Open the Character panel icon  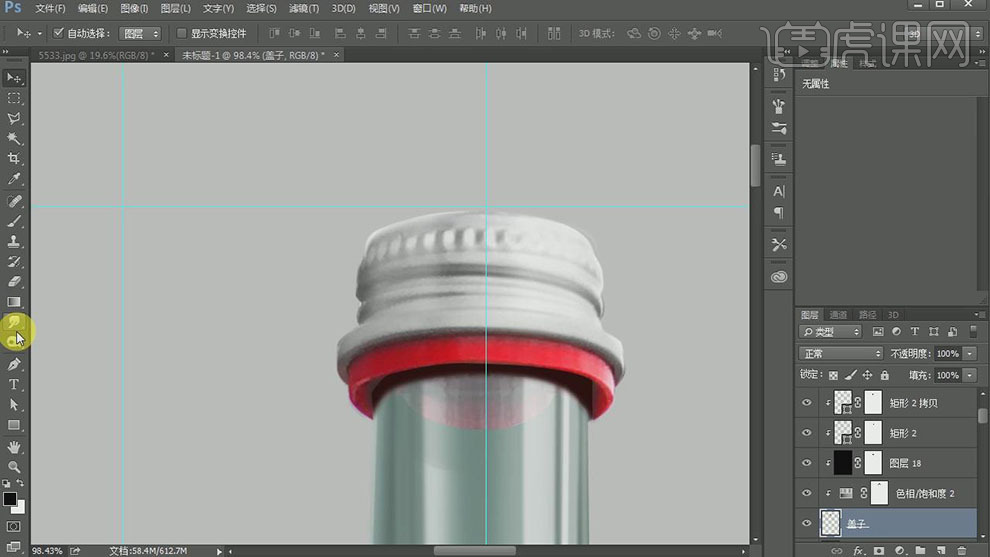(779, 191)
